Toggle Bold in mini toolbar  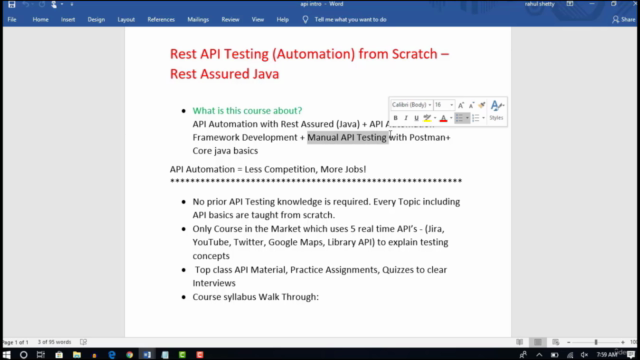(396, 118)
